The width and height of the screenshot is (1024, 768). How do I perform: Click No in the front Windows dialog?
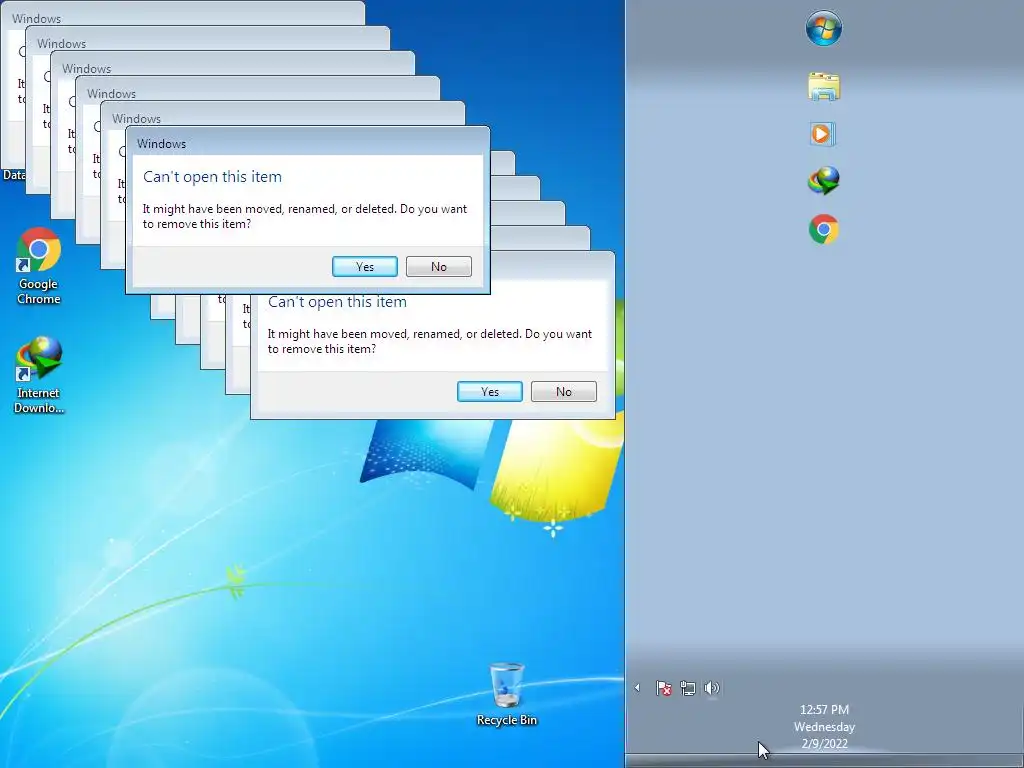coord(438,266)
